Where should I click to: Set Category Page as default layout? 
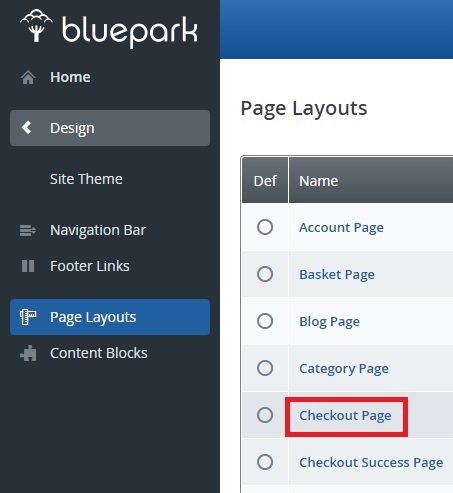pyautogui.click(x=265, y=368)
